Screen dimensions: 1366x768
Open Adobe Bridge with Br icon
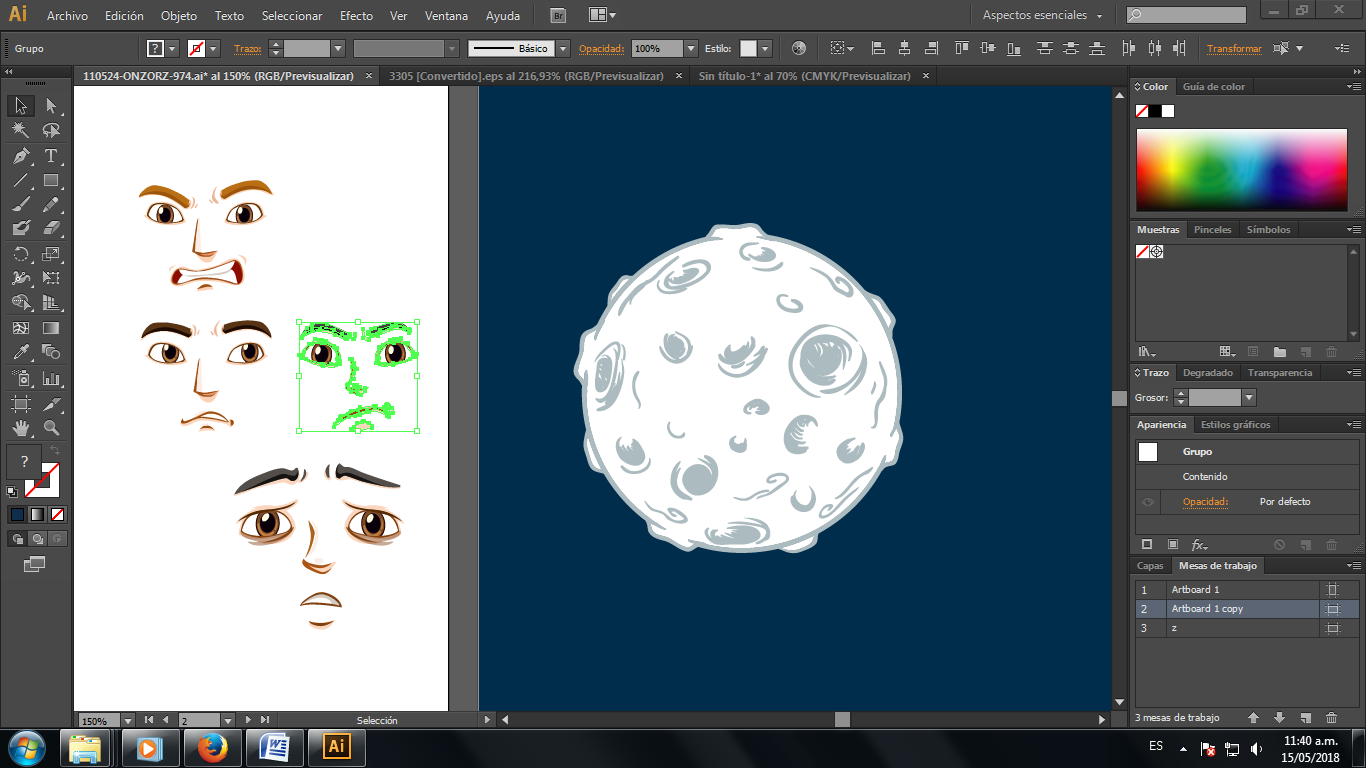click(558, 15)
